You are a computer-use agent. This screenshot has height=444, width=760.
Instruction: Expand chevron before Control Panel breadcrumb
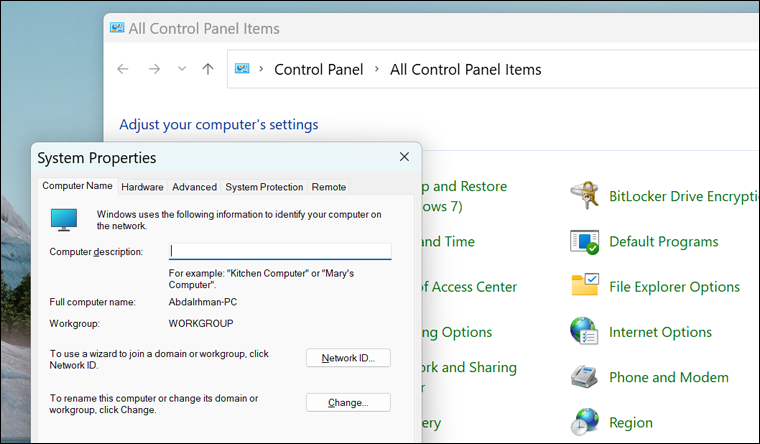point(262,69)
